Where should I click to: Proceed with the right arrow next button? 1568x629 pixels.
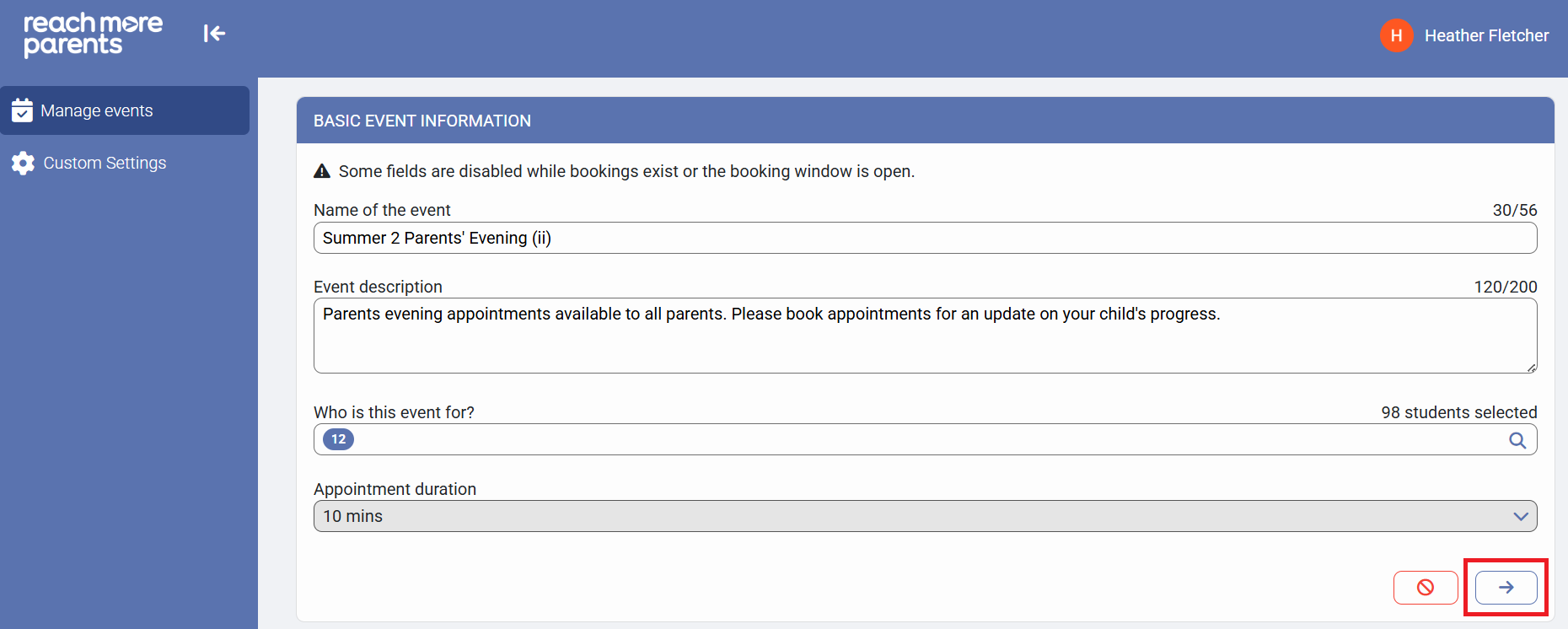(1506, 588)
